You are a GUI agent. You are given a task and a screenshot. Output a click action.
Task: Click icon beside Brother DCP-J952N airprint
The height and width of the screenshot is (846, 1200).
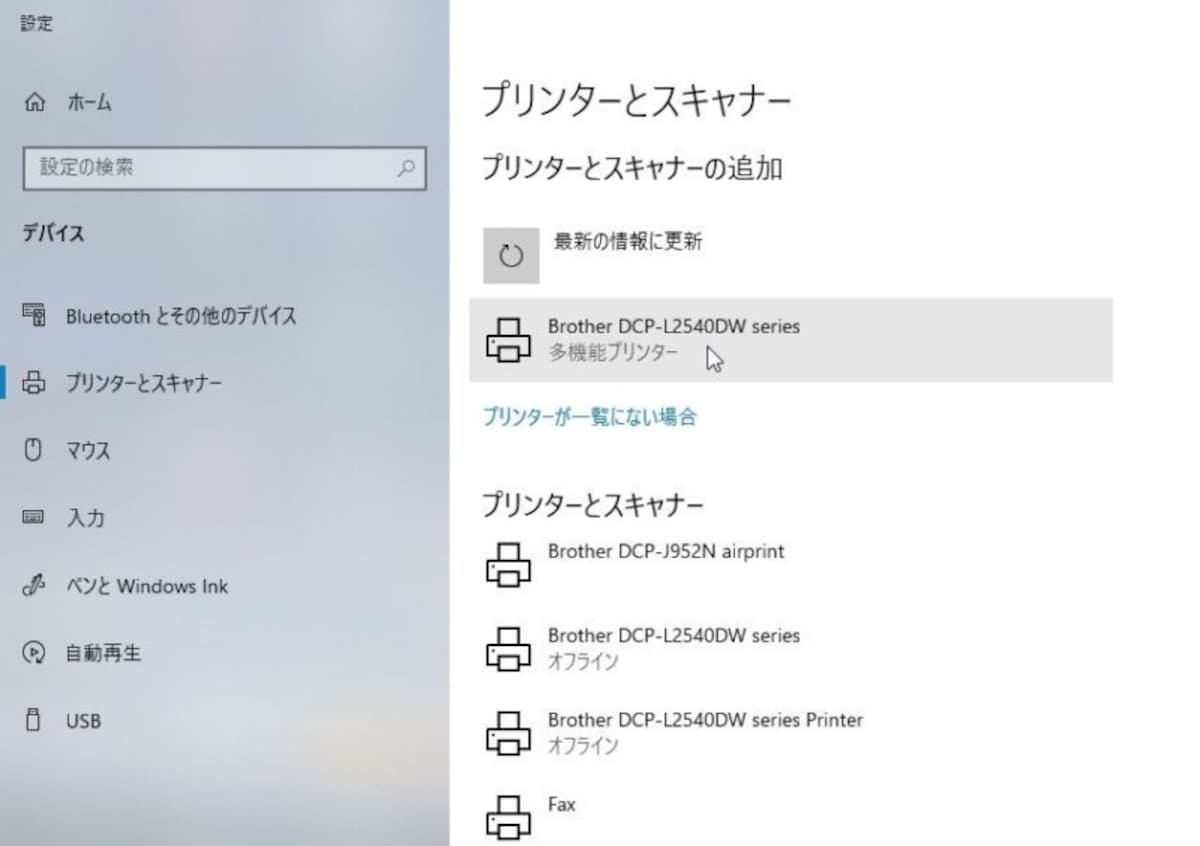pyautogui.click(x=509, y=566)
